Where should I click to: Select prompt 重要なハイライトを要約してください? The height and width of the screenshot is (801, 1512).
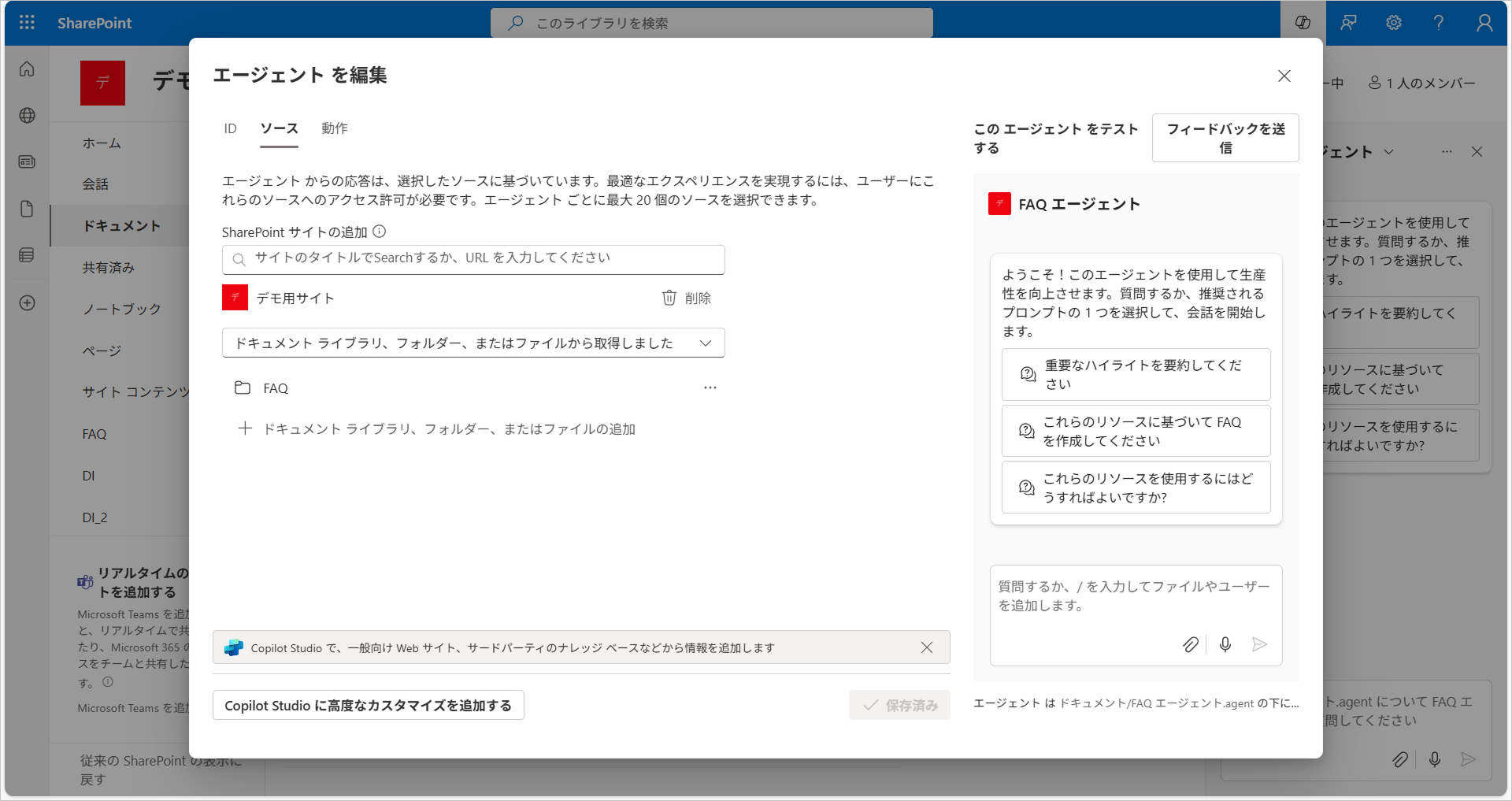point(1136,374)
